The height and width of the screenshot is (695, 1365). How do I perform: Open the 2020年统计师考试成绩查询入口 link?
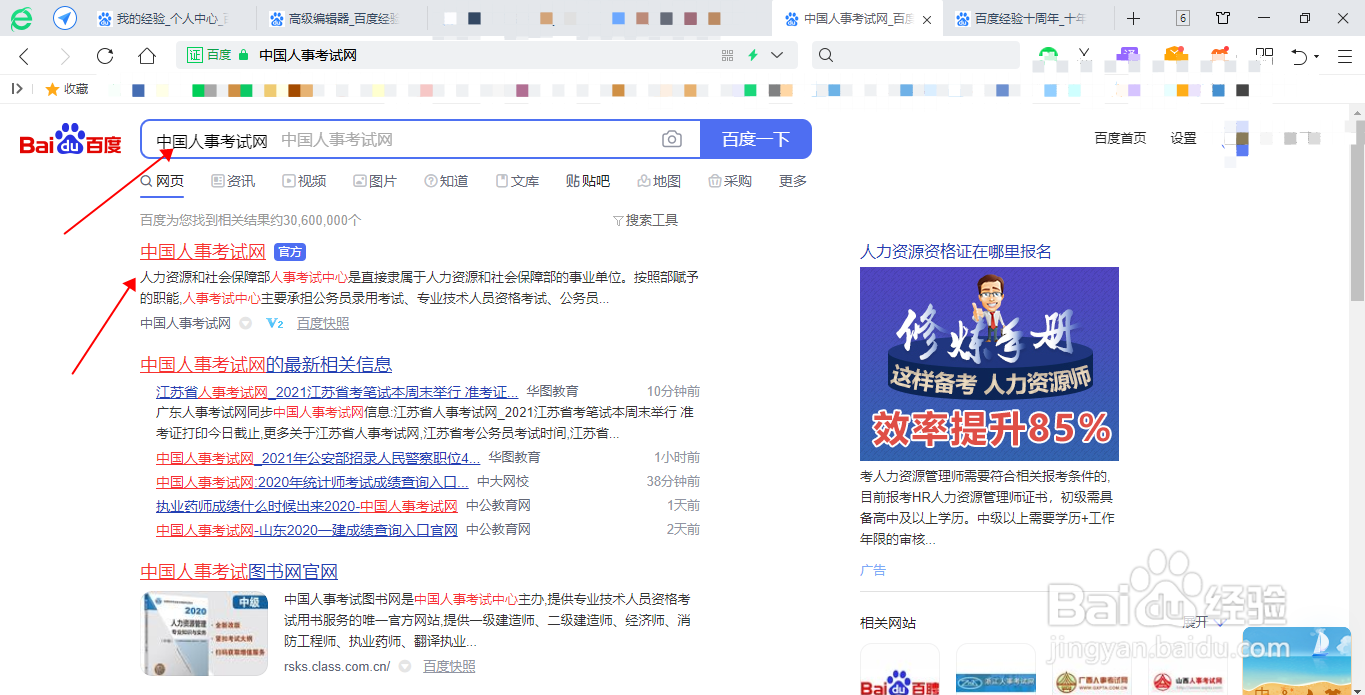pyautogui.click(x=312, y=481)
